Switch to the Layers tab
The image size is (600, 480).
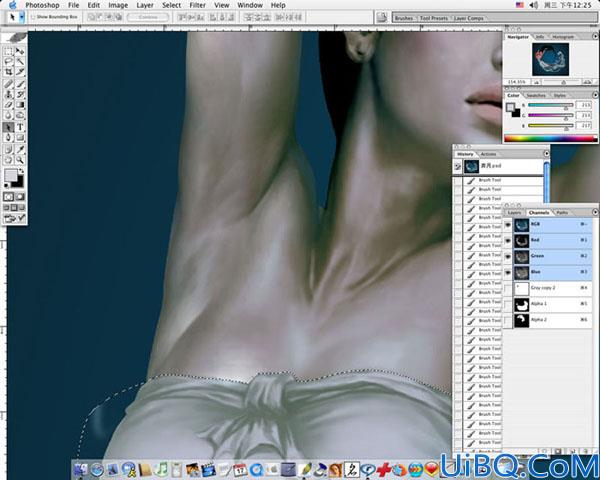pos(514,212)
